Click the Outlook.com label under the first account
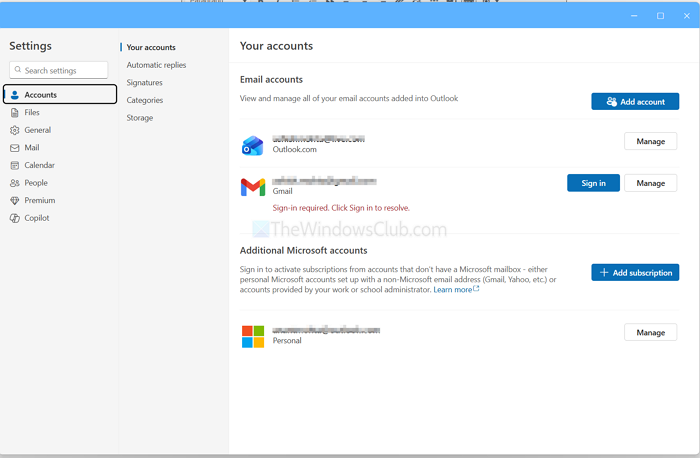 [295, 149]
